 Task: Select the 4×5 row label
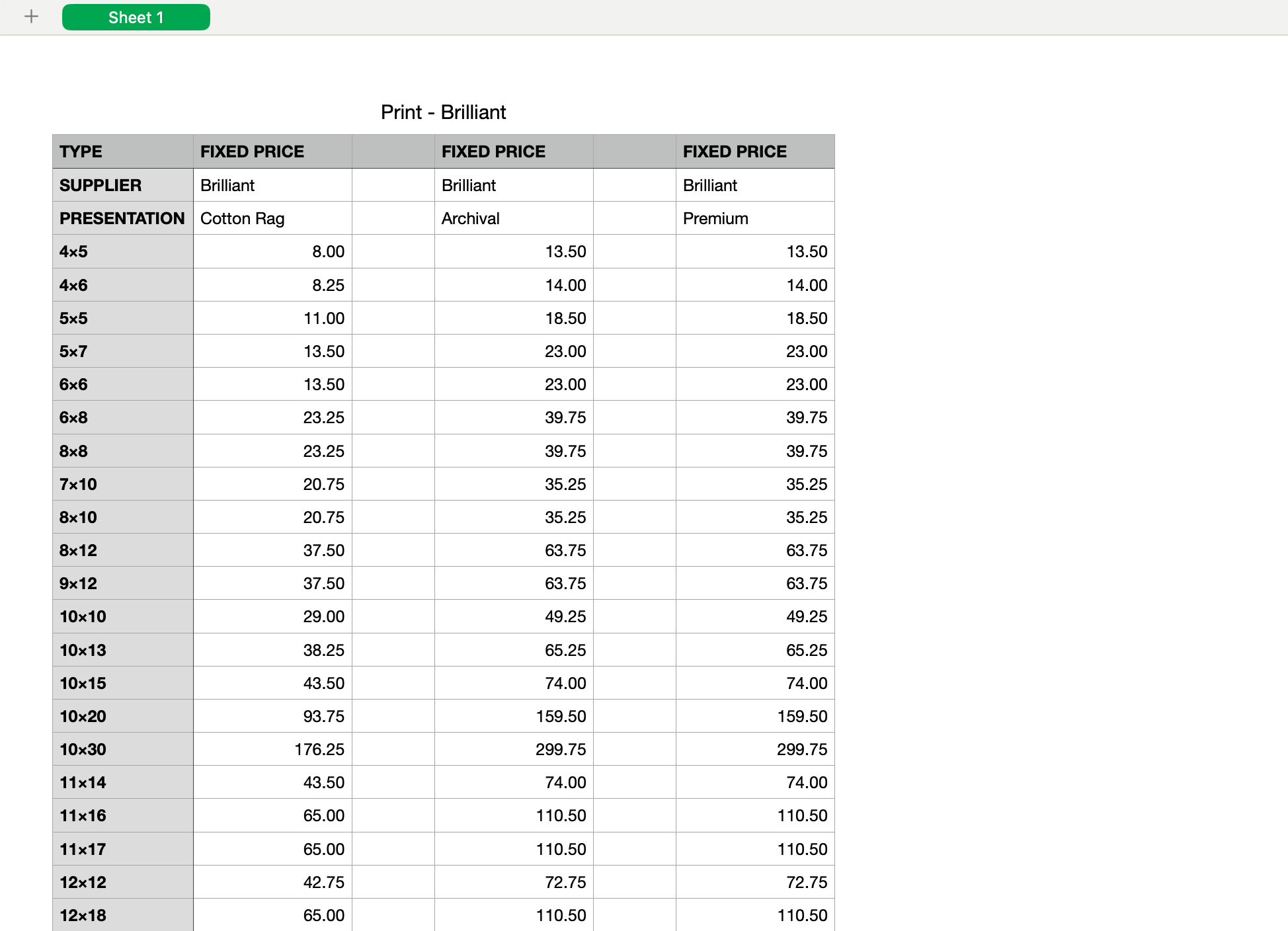[122, 251]
